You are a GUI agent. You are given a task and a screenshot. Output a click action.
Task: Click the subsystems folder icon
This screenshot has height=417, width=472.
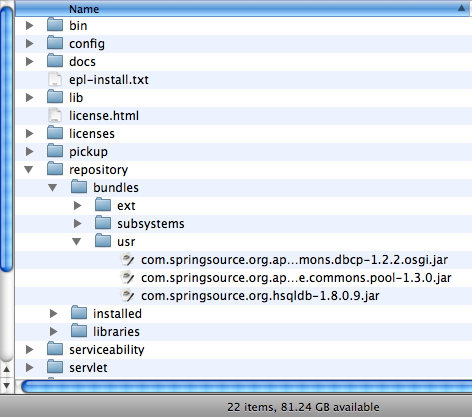coord(103,223)
